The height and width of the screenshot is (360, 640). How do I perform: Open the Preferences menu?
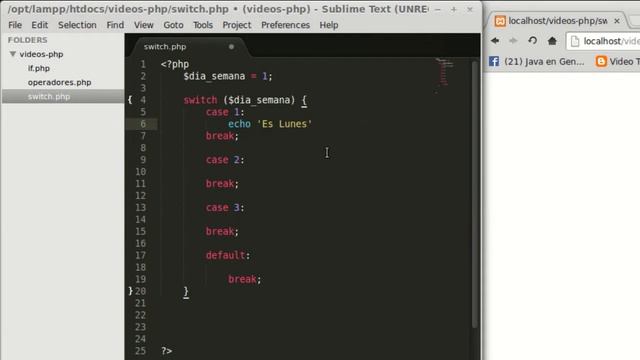285,25
